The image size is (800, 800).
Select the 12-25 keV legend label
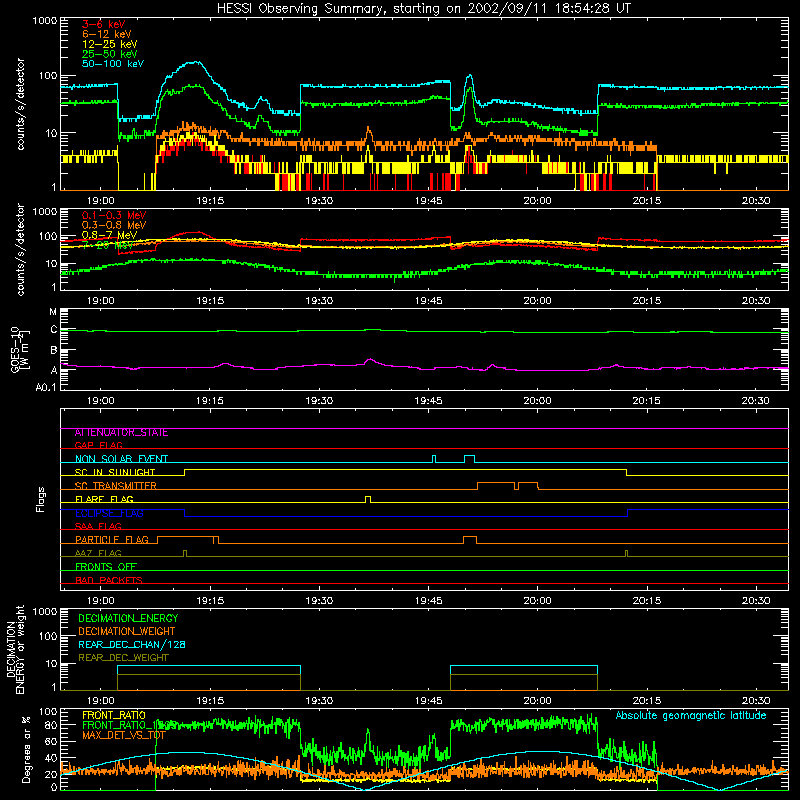pos(110,44)
